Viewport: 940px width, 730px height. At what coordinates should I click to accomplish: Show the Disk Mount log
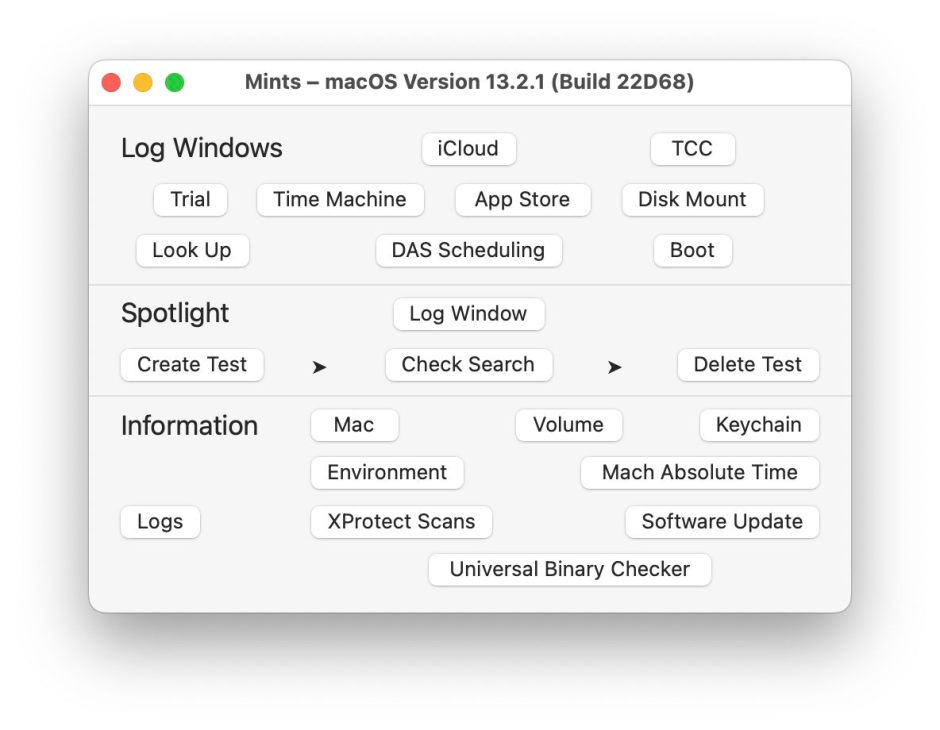coord(692,199)
